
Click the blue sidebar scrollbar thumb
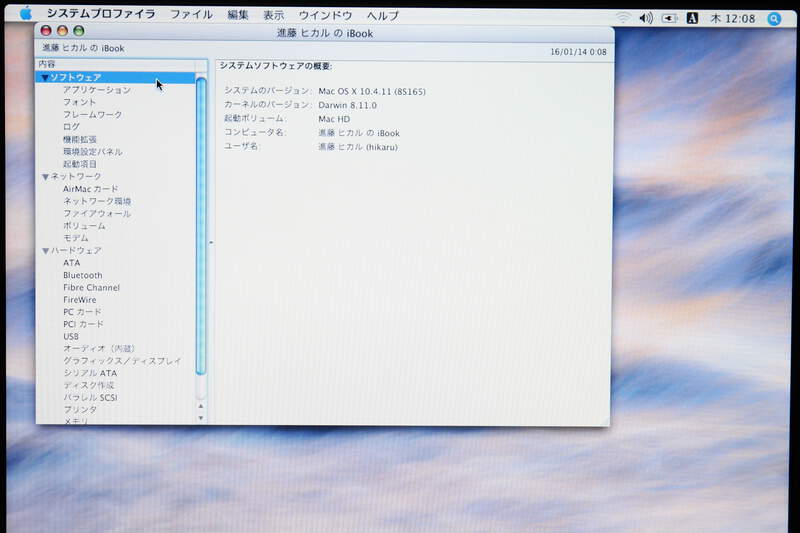[201, 225]
